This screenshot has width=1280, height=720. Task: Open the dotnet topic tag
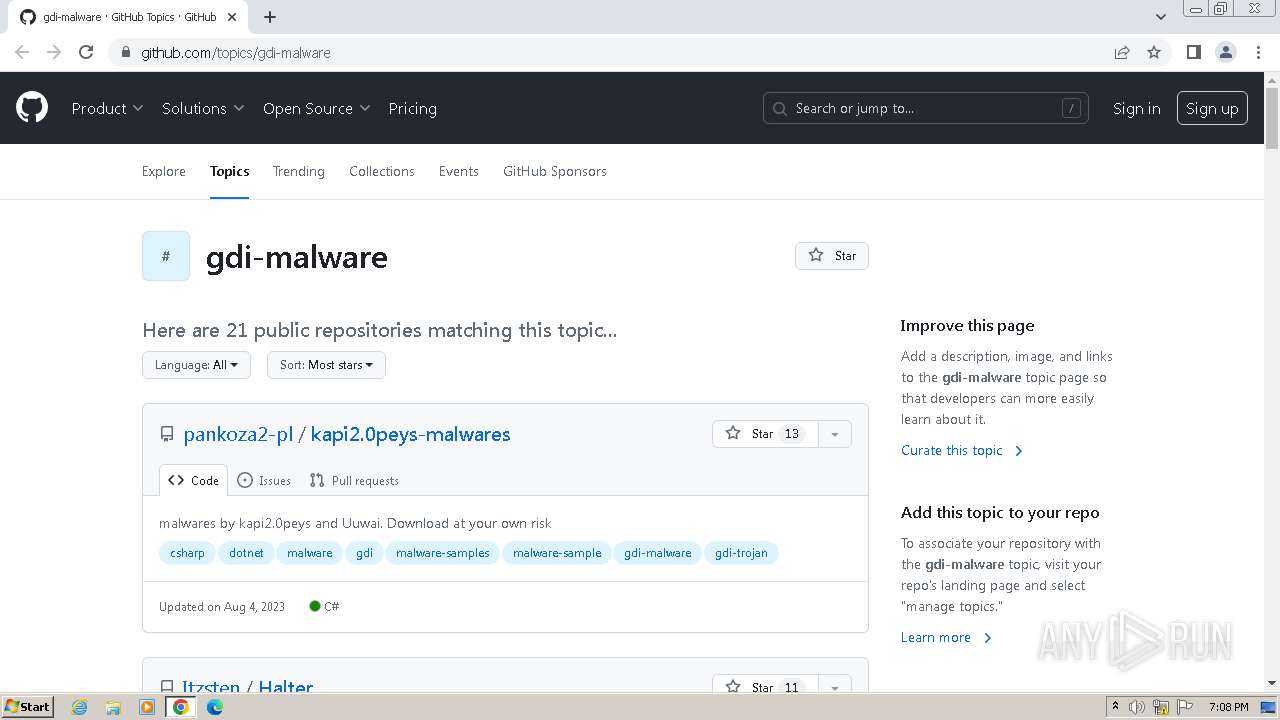click(x=246, y=553)
